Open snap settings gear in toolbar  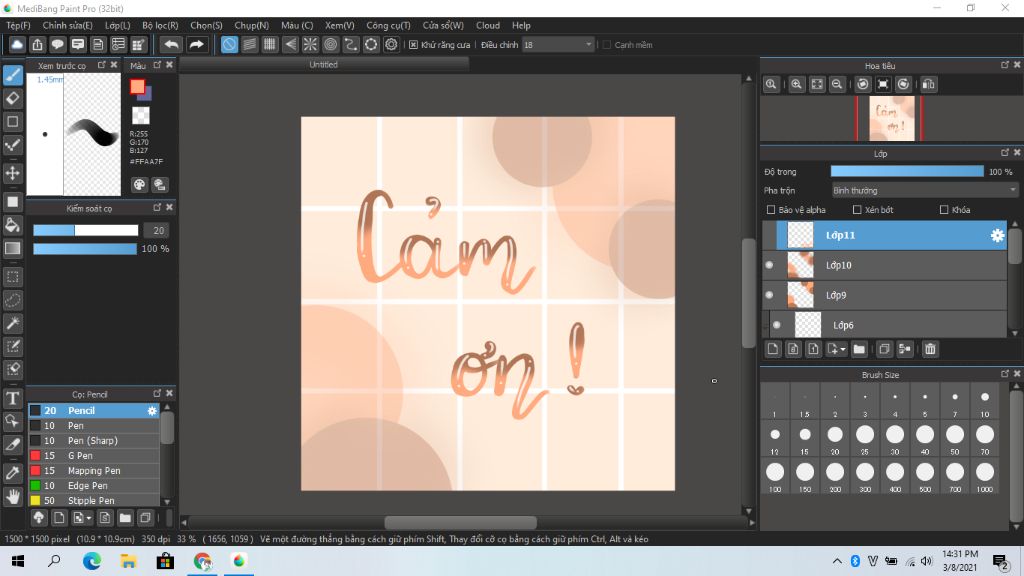point(391,44)
